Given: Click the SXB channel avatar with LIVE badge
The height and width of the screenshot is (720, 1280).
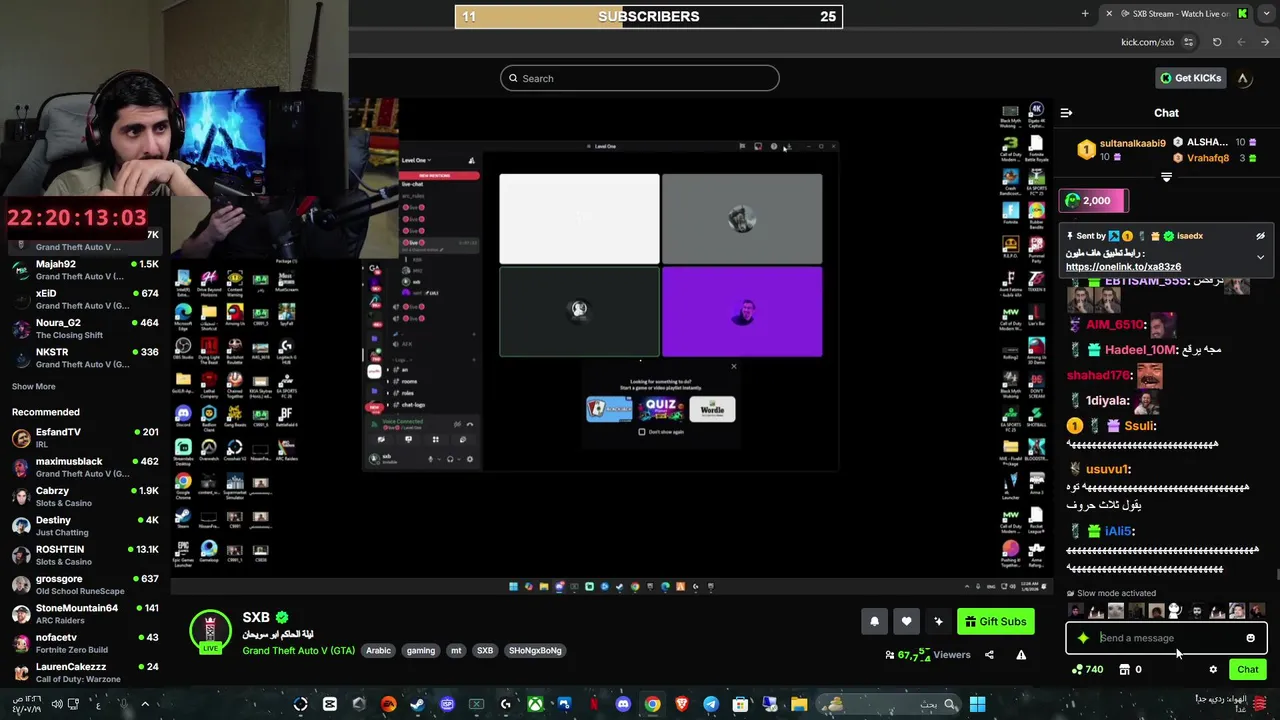Looking at the screenshot, I should [x=210, y=632].
